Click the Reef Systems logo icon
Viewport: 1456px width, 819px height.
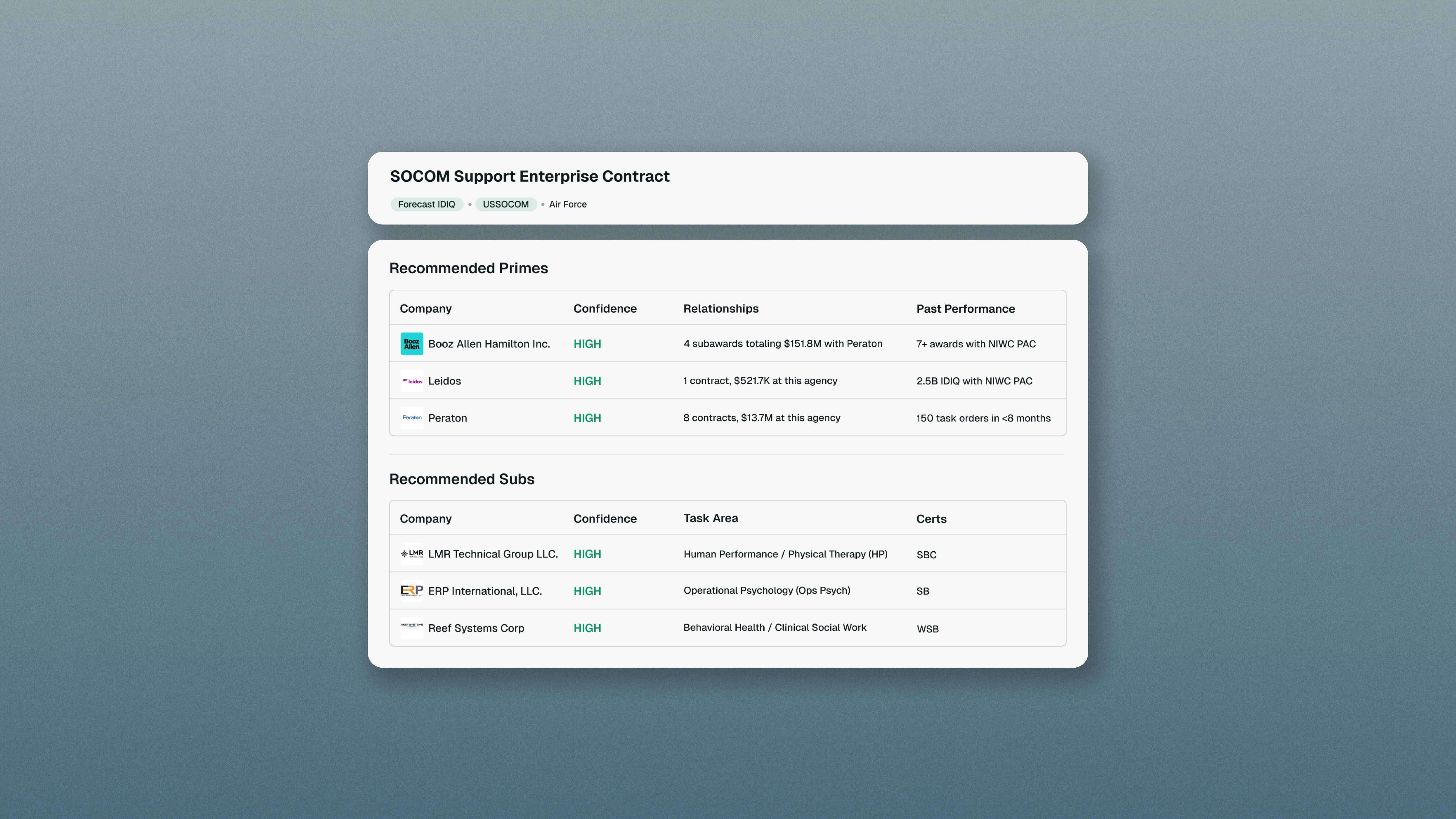click(x=412, y=627)
